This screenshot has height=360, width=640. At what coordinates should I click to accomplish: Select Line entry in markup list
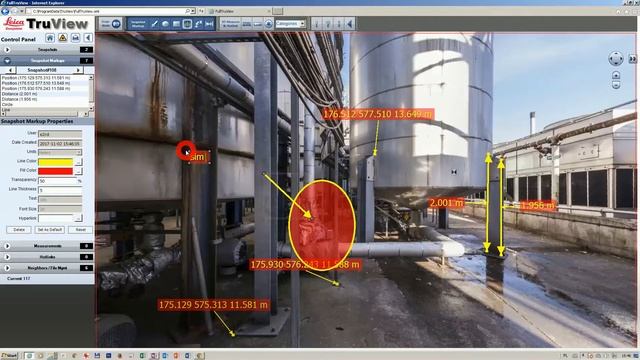pyautogui.click(x=6, y=109)
